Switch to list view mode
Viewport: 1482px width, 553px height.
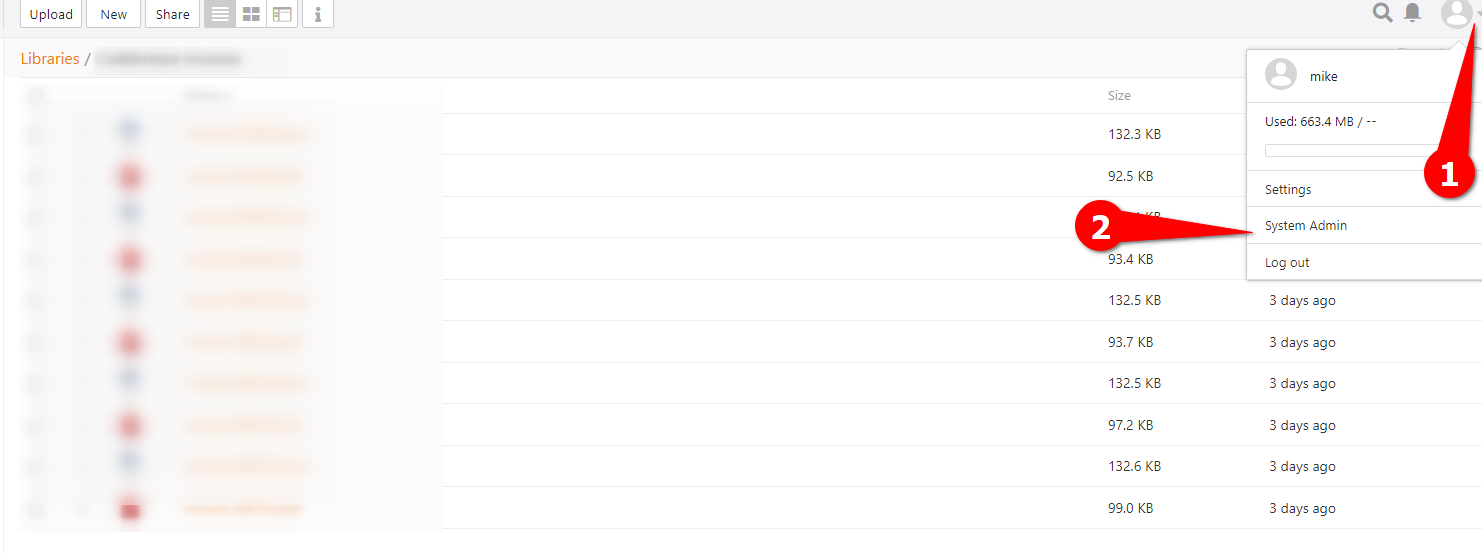[220, 14]
